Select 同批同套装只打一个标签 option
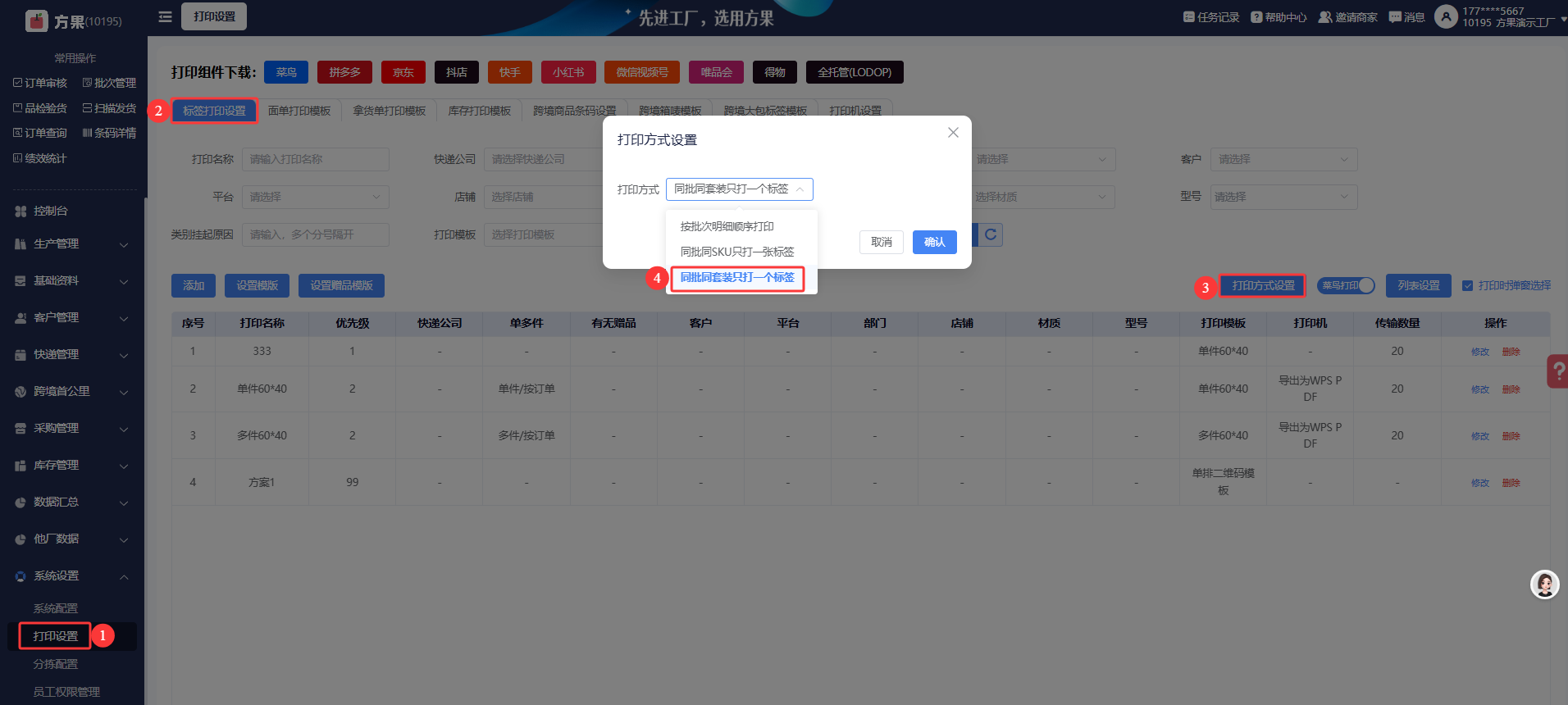The height and width of the screenshot is (705, 1568). pos(737,277)
